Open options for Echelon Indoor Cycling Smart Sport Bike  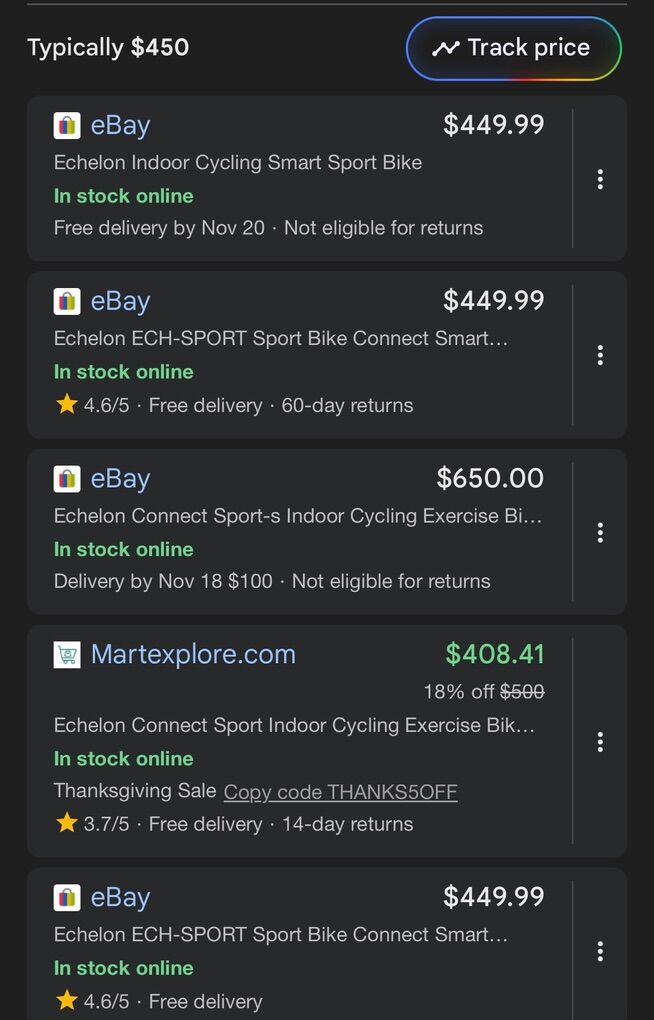click(x=600, y=179)
